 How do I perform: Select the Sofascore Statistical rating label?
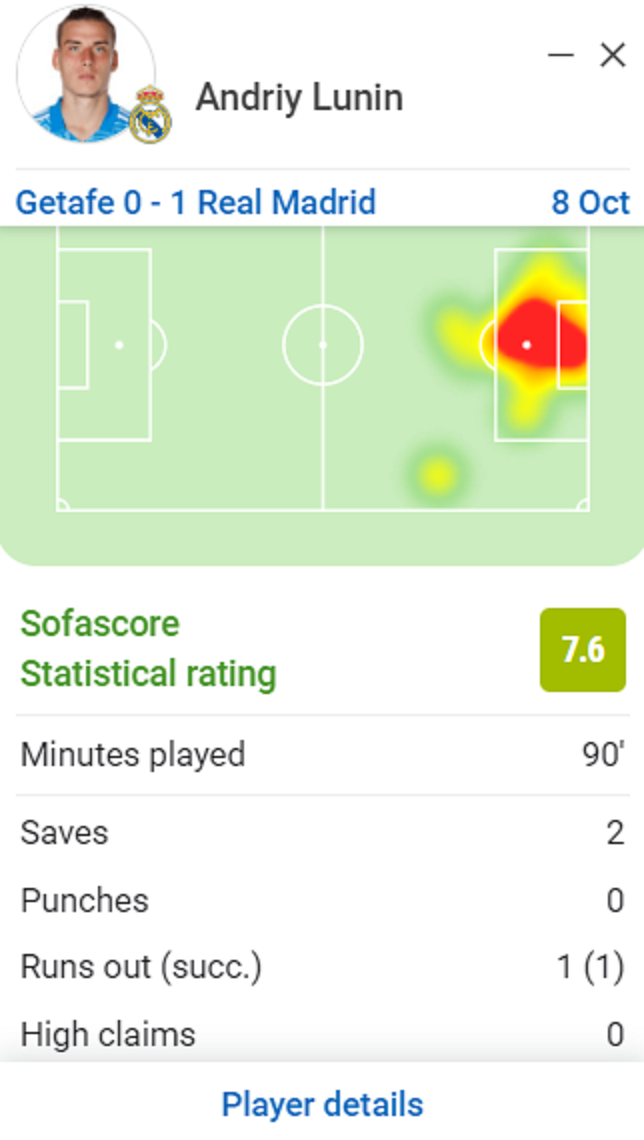click(148, 648)
